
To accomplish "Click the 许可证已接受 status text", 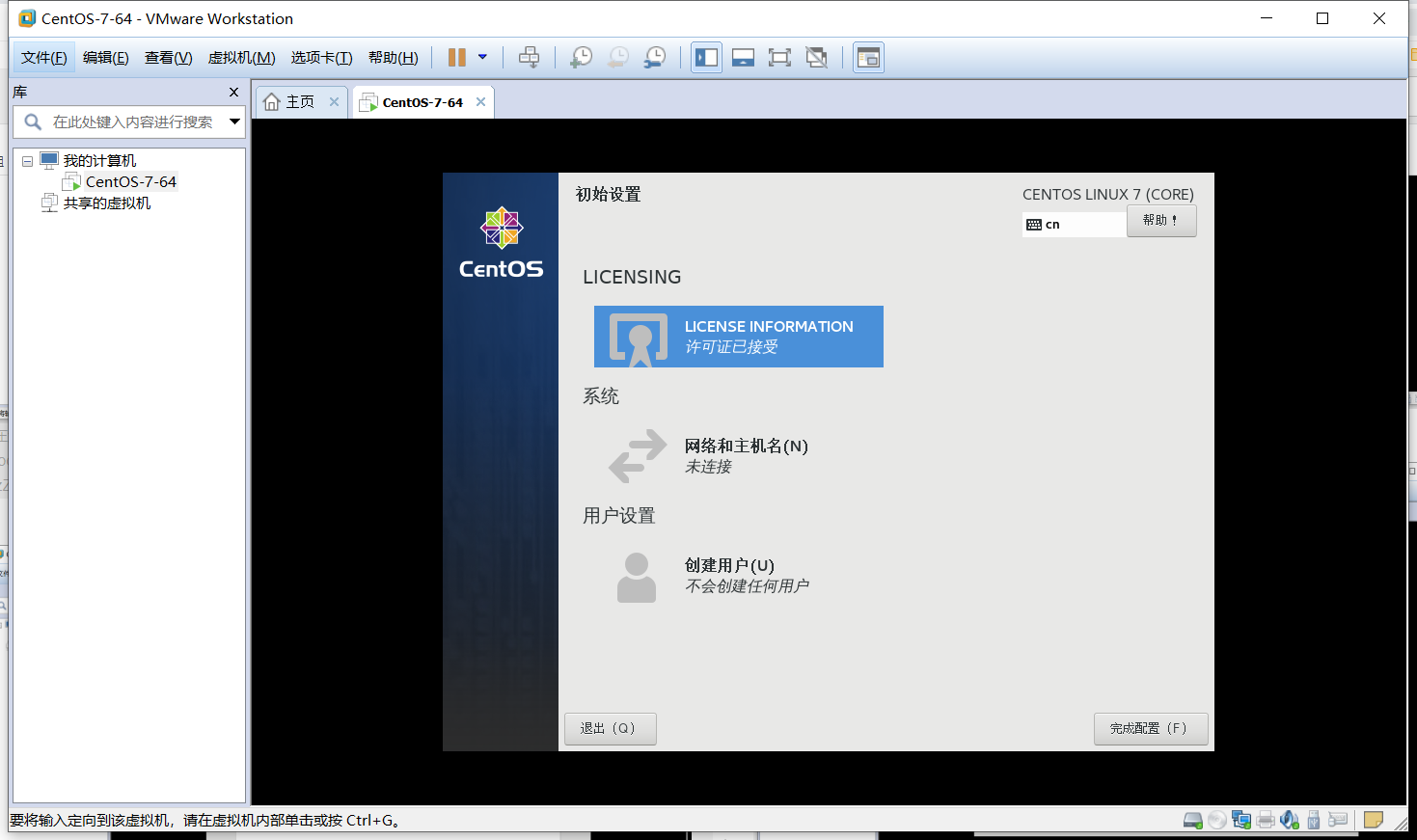I will coord(731,347).
